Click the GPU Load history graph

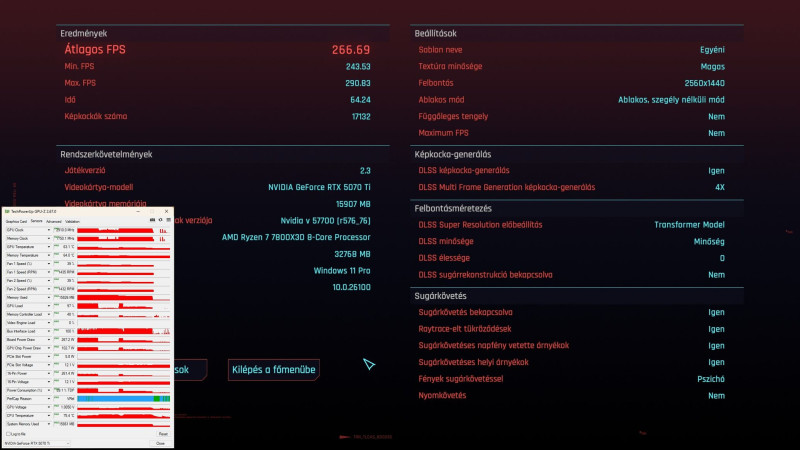pyautogui.click(x=123, y=306)
